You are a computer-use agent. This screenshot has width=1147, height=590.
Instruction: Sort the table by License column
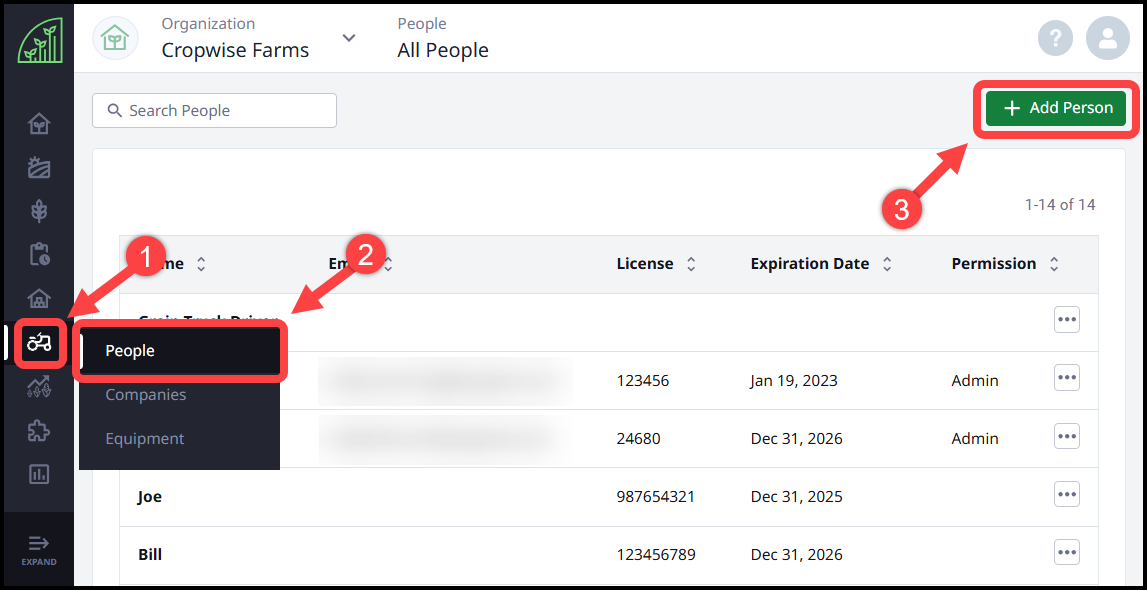tap(691, 264)
